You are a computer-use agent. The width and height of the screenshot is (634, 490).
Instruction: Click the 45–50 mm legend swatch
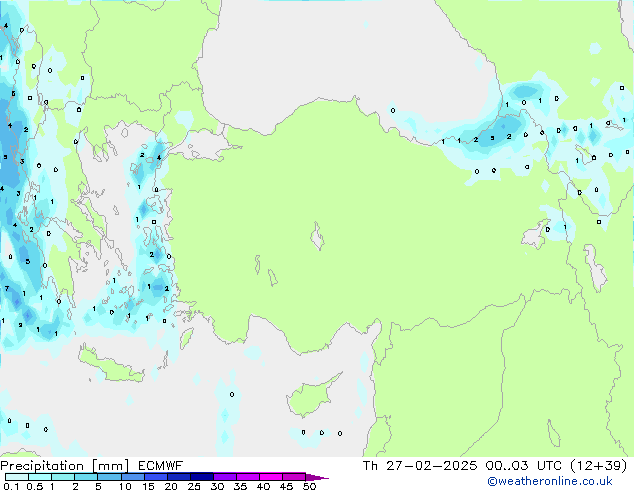point(293,477)
